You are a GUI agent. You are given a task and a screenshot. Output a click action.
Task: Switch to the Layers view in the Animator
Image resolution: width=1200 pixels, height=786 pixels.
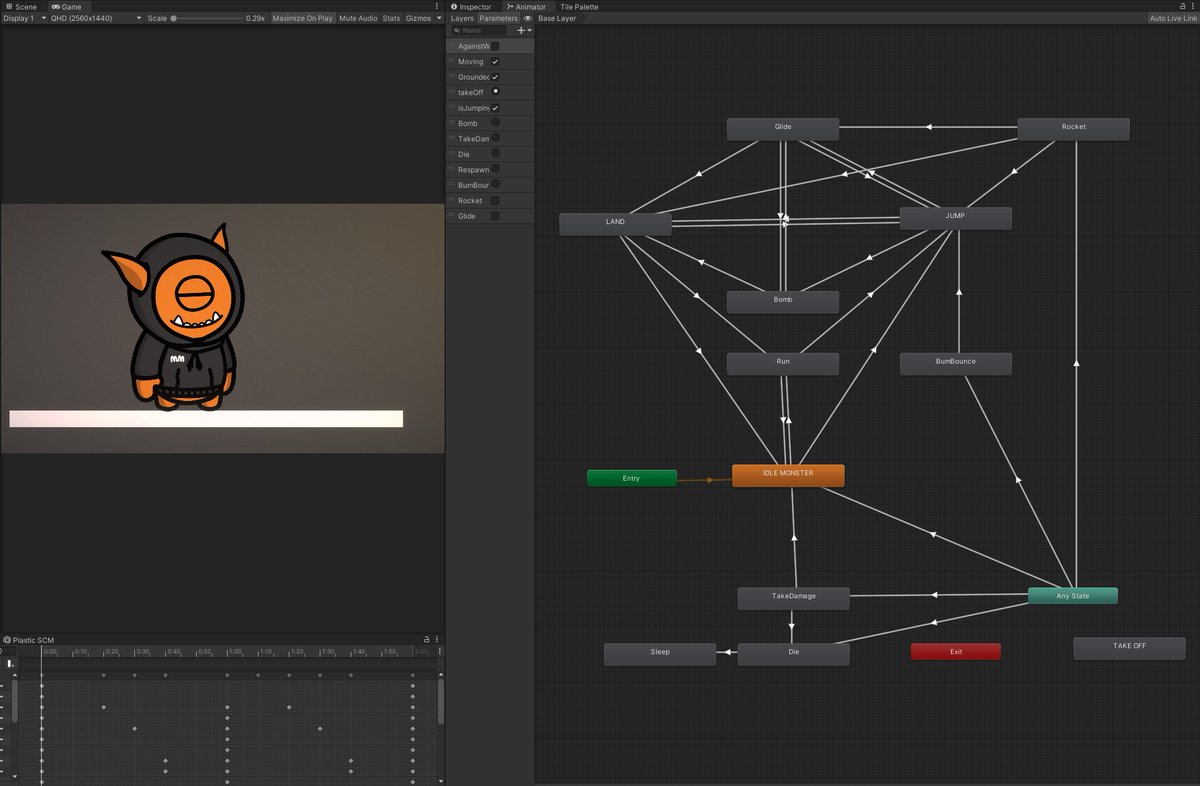461,18
